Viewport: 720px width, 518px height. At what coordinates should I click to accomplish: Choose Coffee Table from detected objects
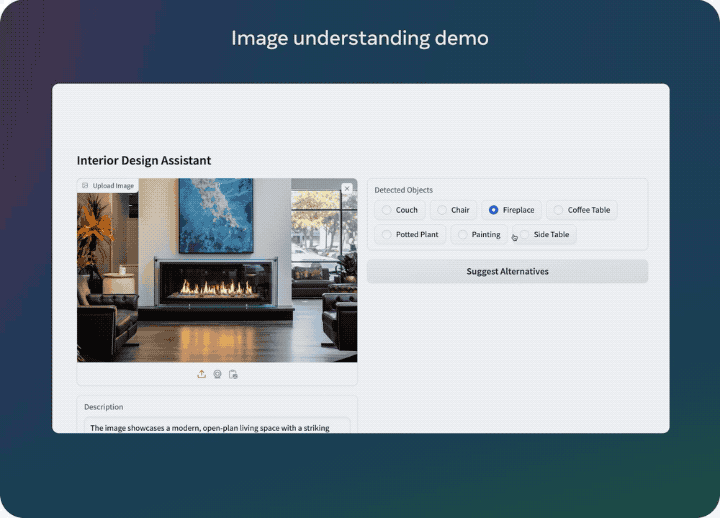(558, 210)
